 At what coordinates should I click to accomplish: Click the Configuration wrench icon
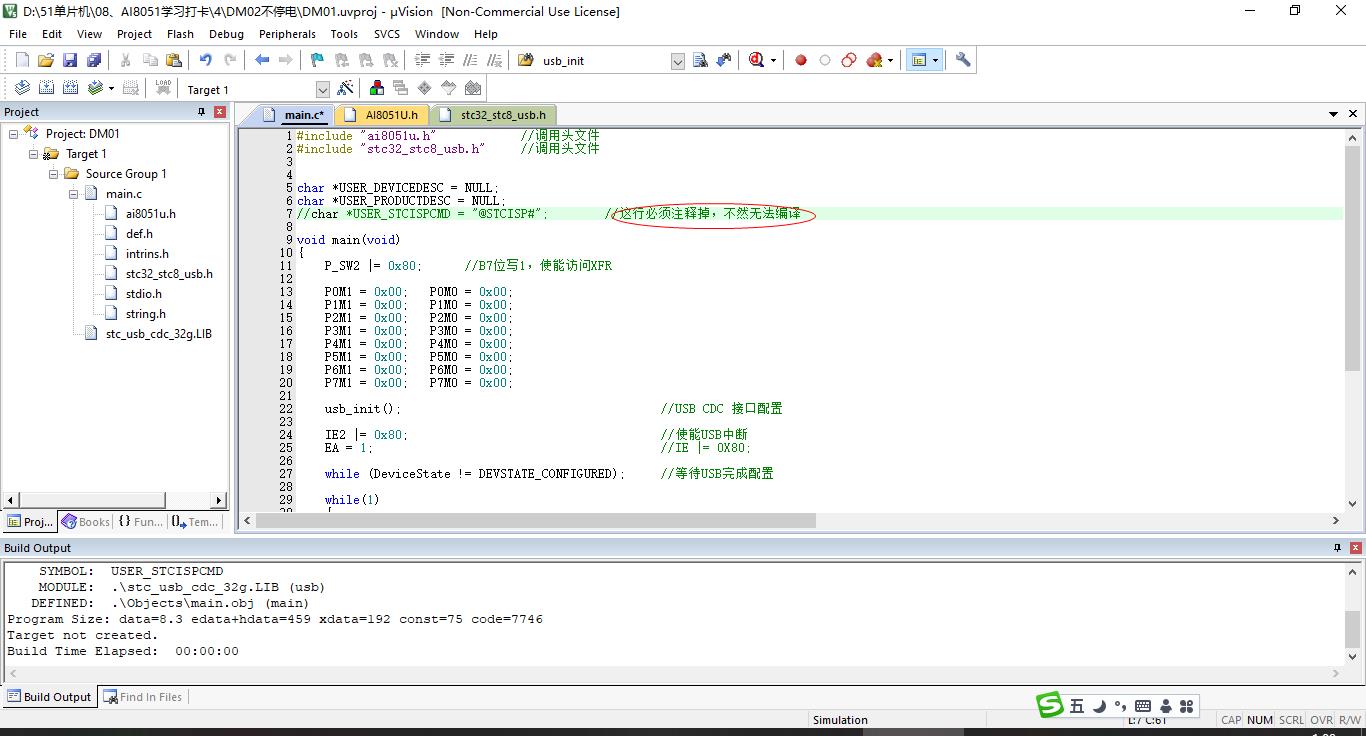pyautogui.click(x=963, y=60)
